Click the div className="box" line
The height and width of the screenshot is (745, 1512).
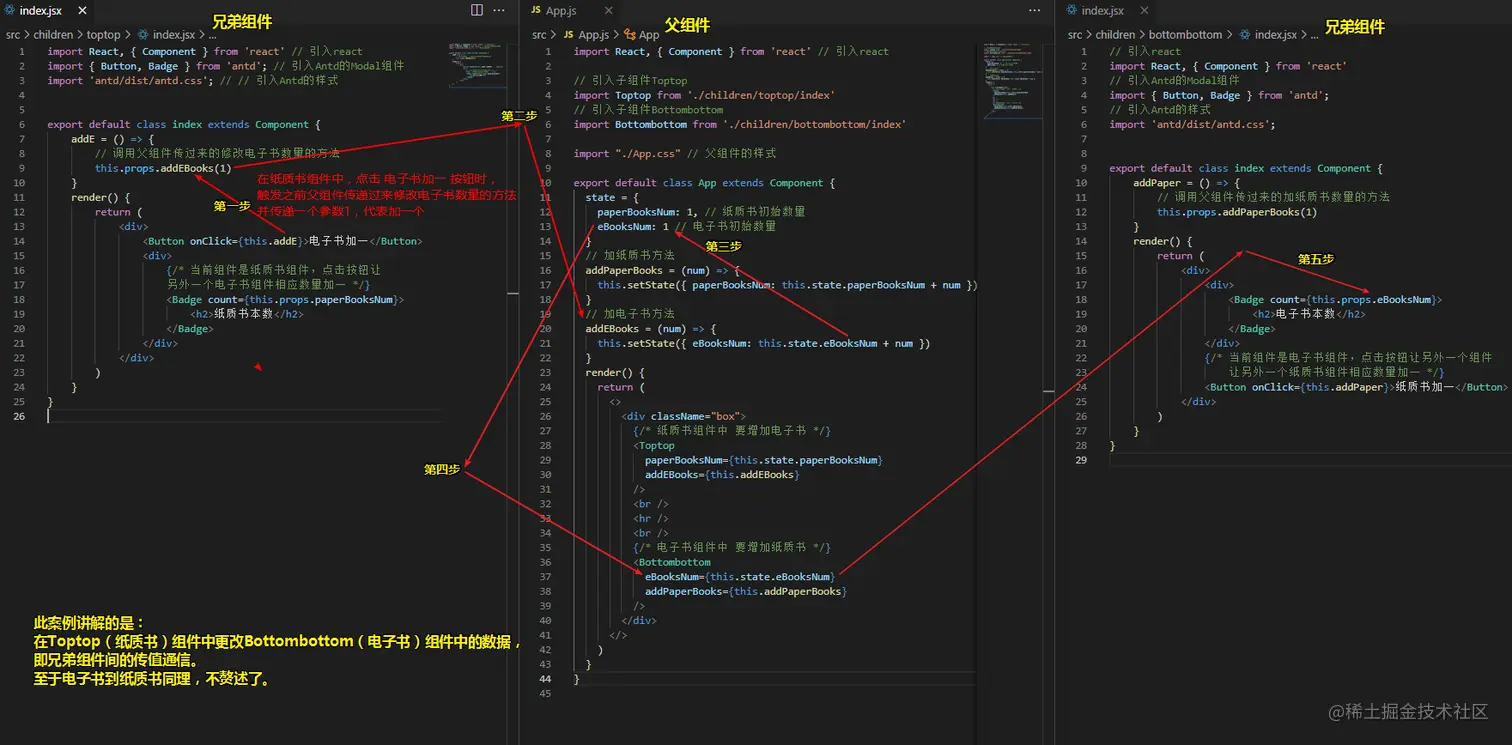point(683,416)
